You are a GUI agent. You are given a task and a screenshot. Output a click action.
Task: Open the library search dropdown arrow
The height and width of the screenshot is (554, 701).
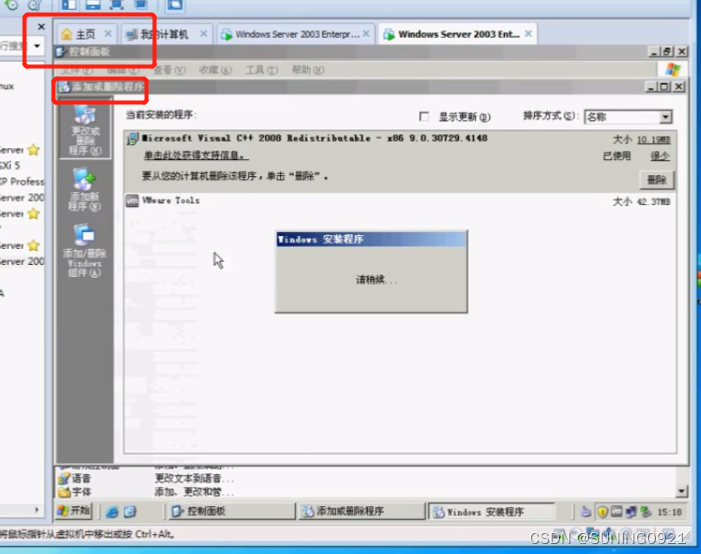tap(37, 46)
